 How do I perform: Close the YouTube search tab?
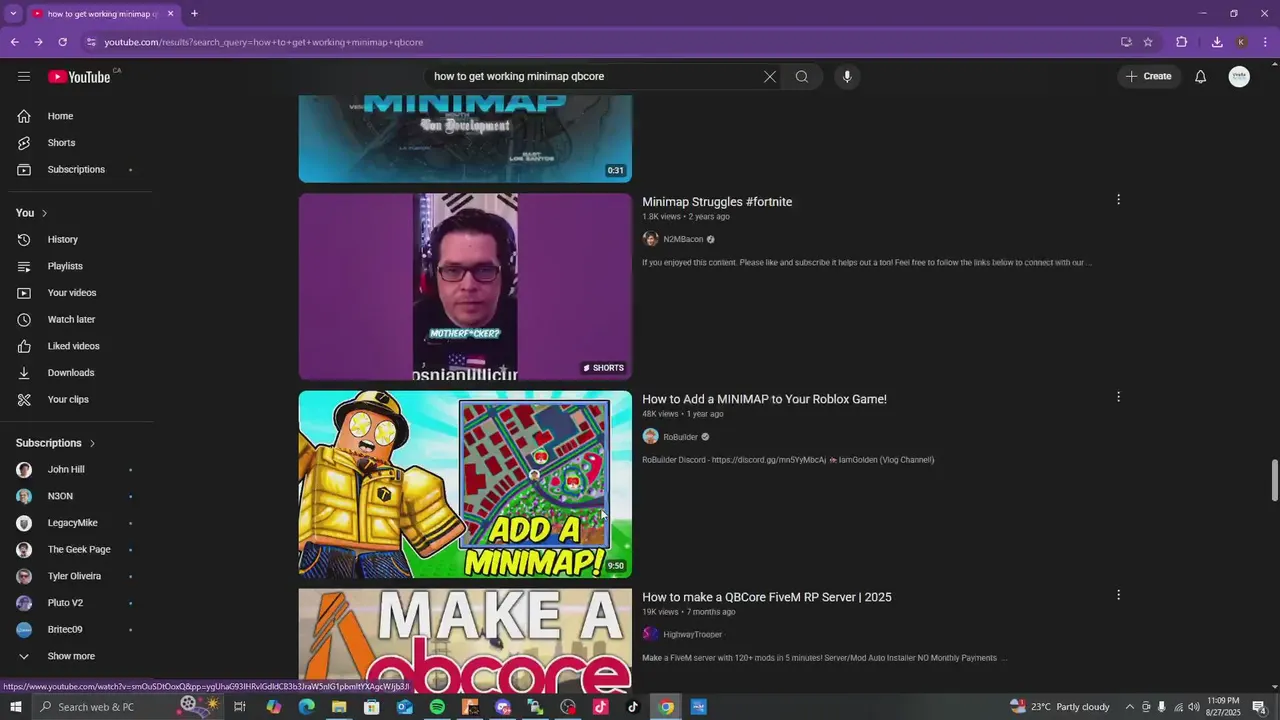170,13
